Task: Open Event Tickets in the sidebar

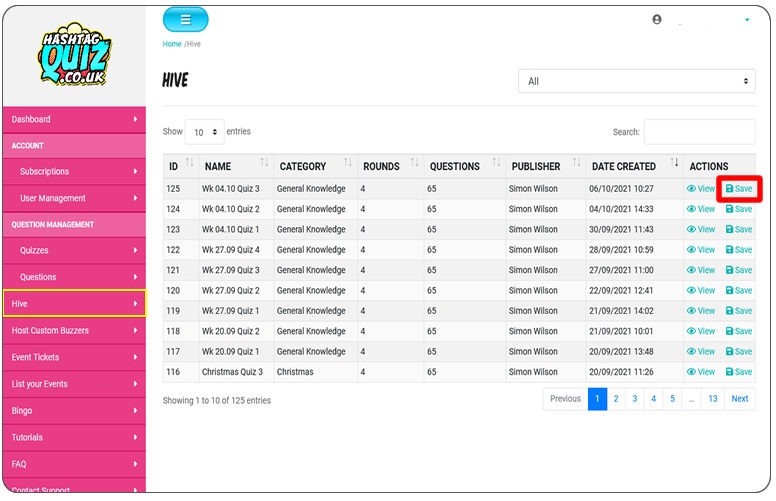Action: click(x=74, y=357)
